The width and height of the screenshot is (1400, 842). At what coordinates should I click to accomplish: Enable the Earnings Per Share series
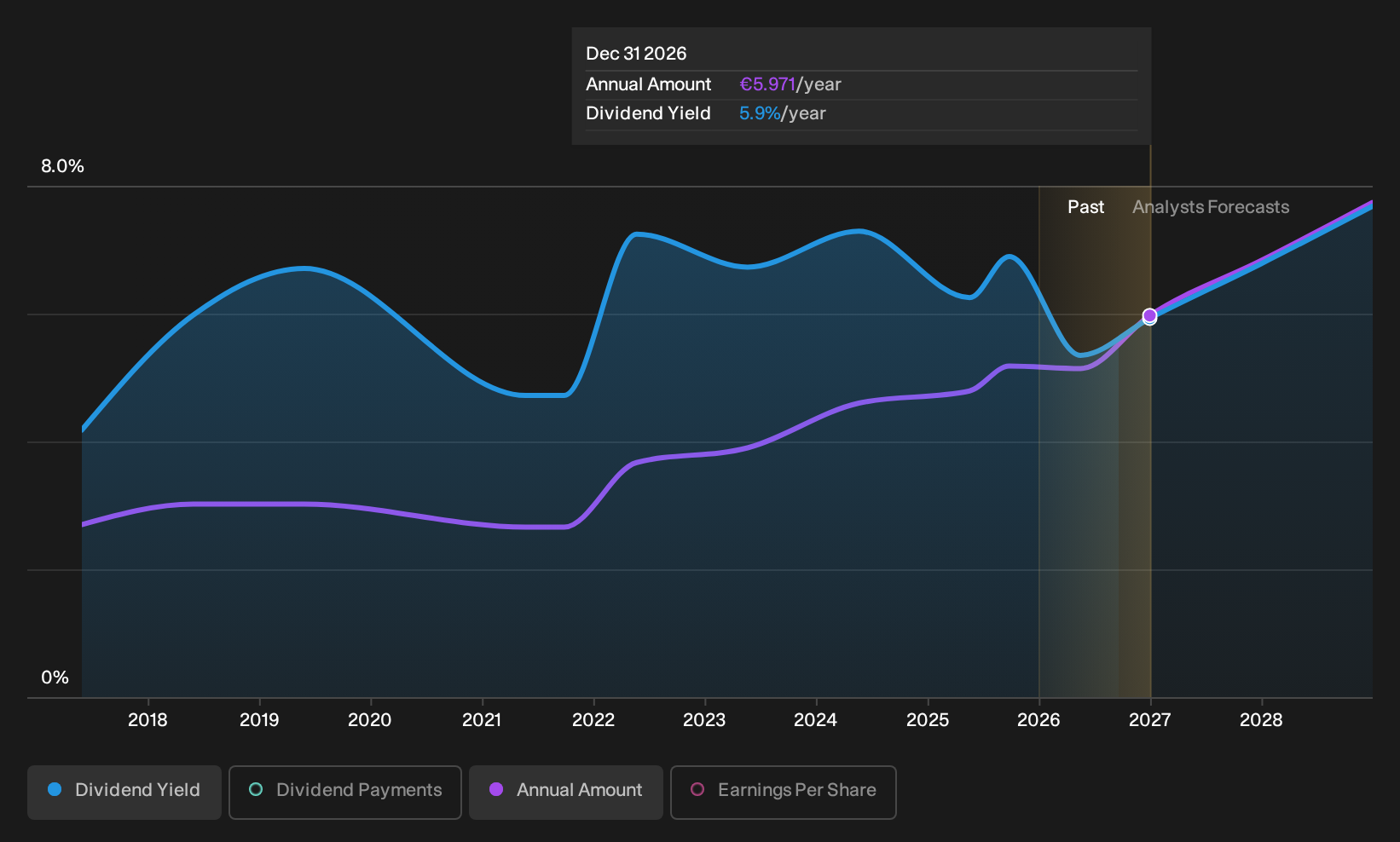[784, 792]
